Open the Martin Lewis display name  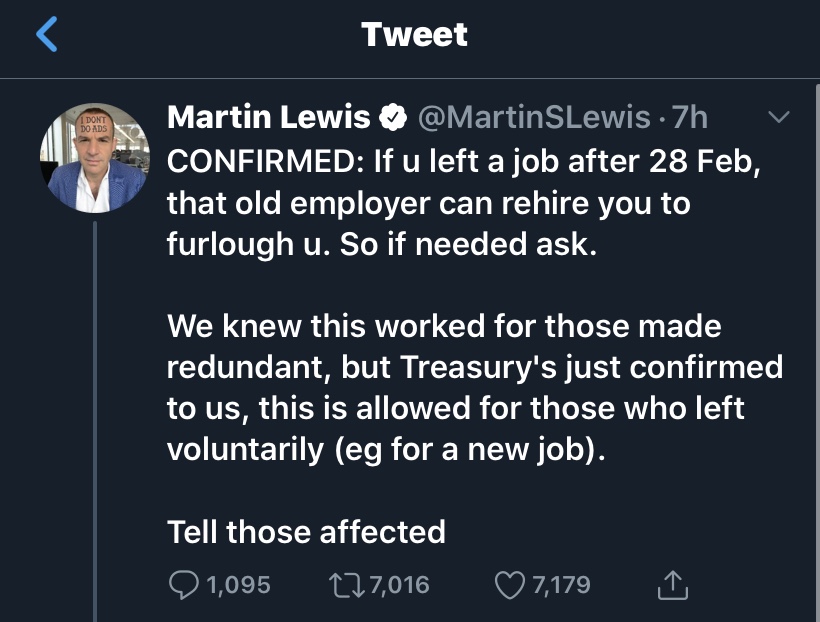(x=269, y=118)
